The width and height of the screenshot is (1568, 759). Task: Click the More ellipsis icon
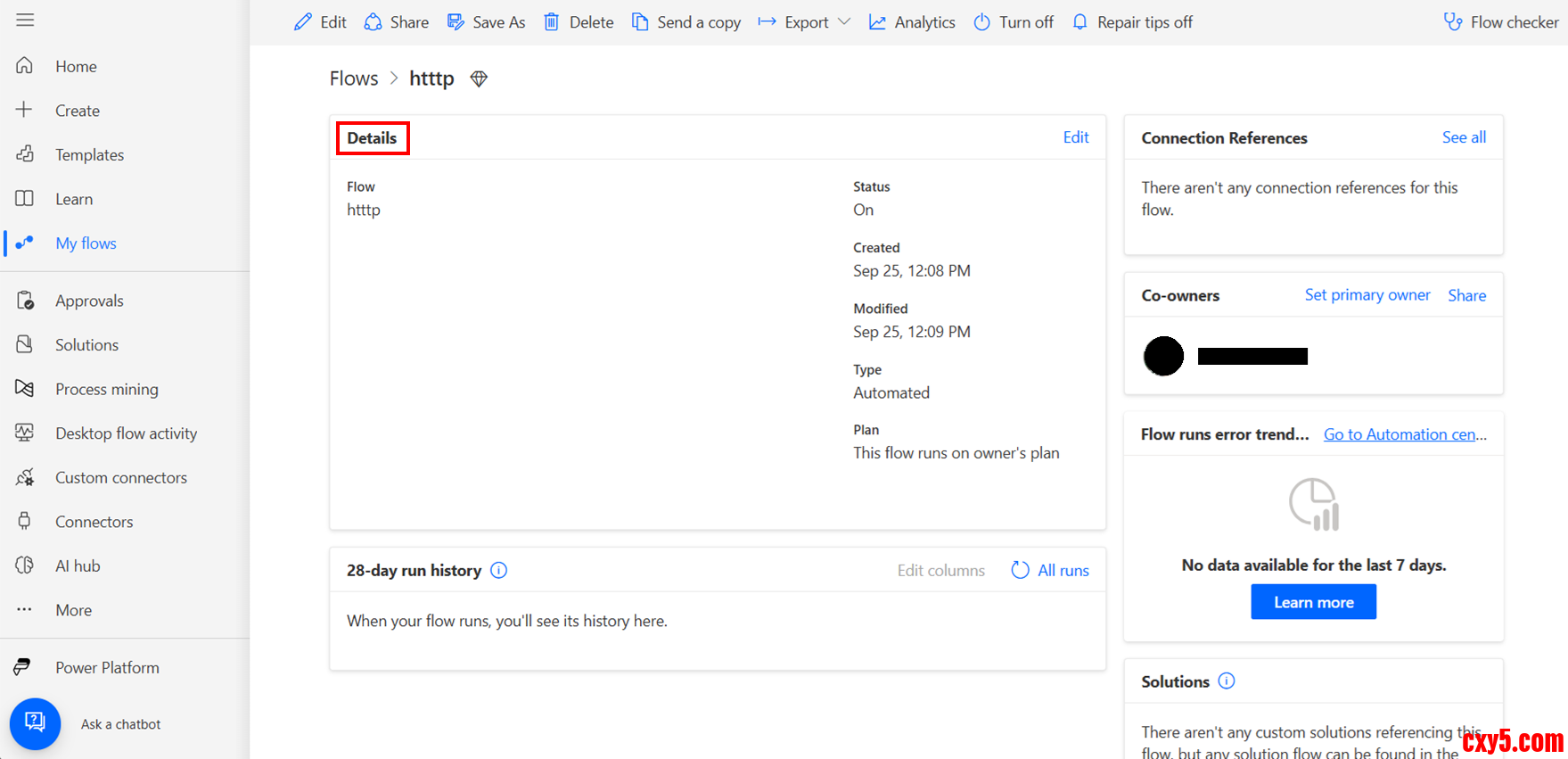[x=24, y=609]
